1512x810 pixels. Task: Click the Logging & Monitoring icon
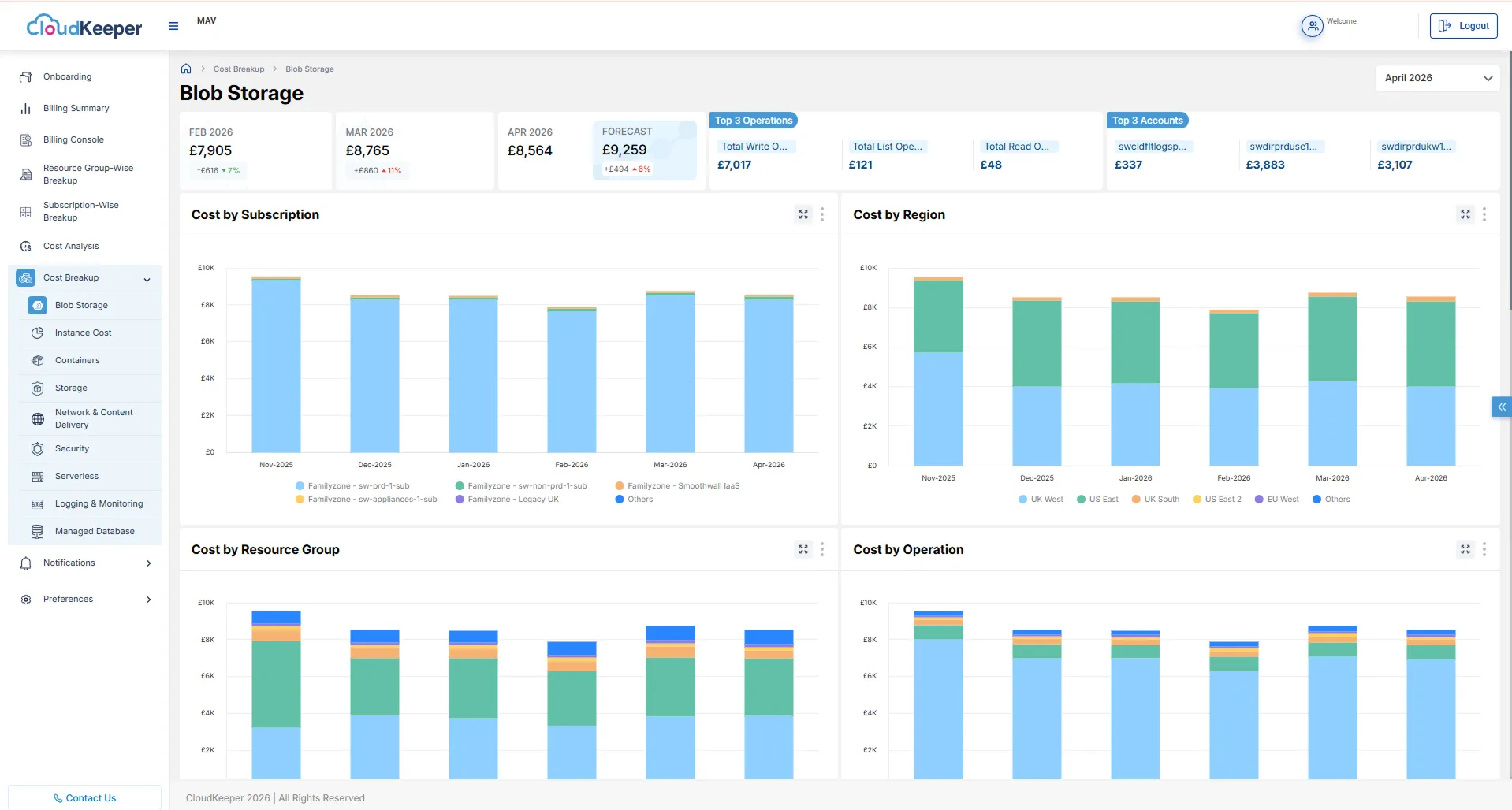coord(37,504)
